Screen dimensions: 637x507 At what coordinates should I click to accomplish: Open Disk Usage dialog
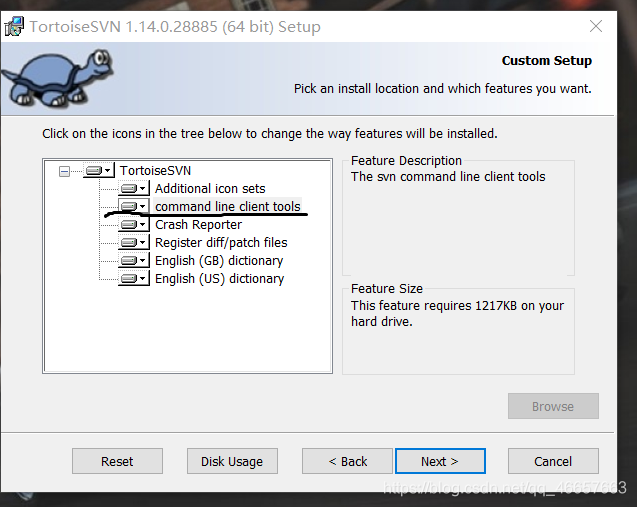point(232,461)
